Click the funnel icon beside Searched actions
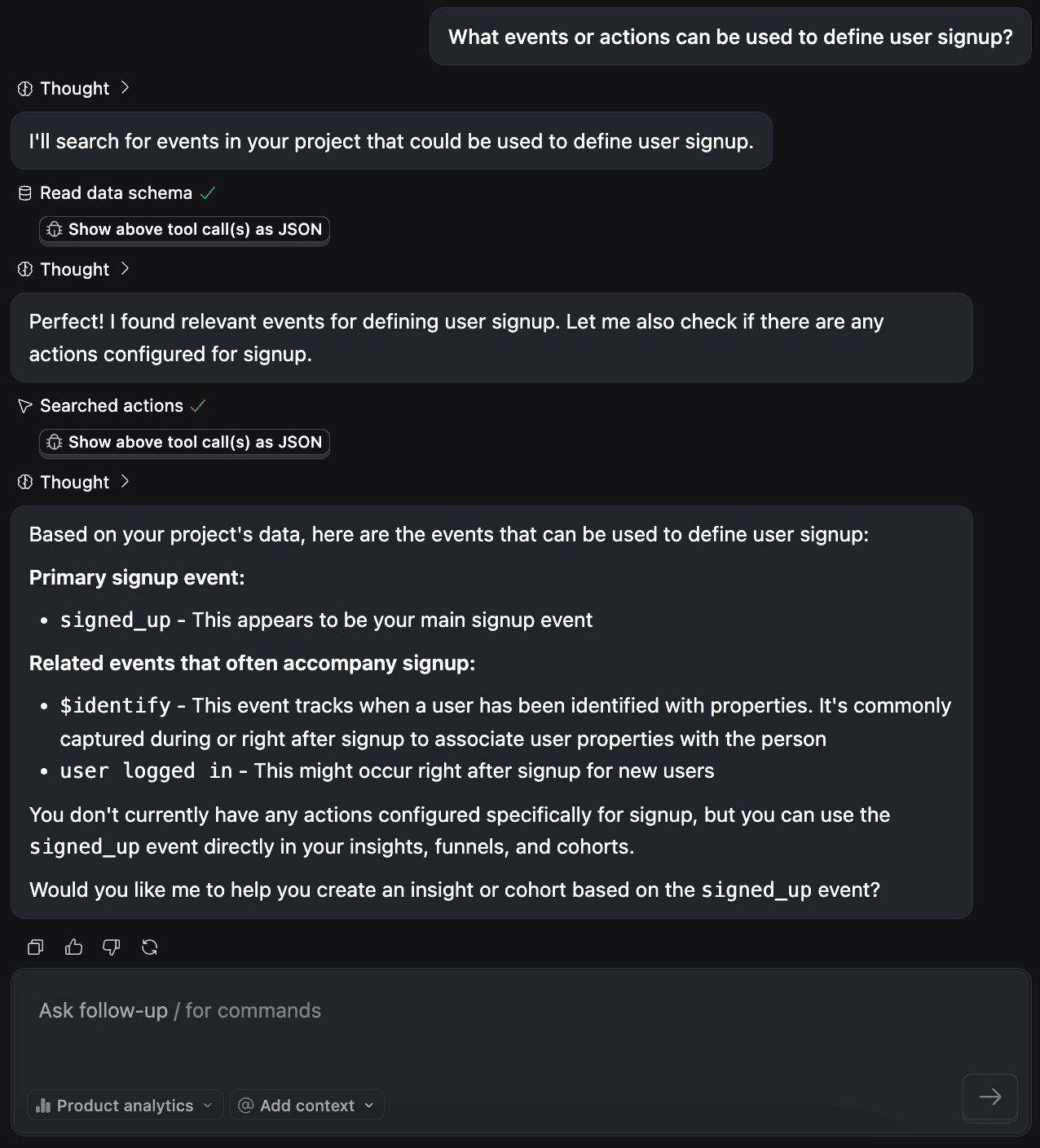The image size is (1040, 1148). (x=24, y=405)
